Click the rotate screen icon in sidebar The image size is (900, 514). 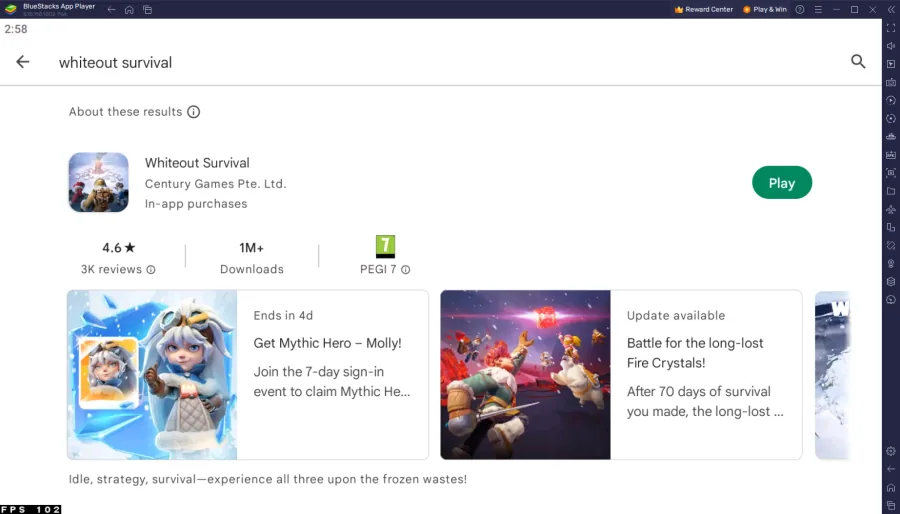891,246
